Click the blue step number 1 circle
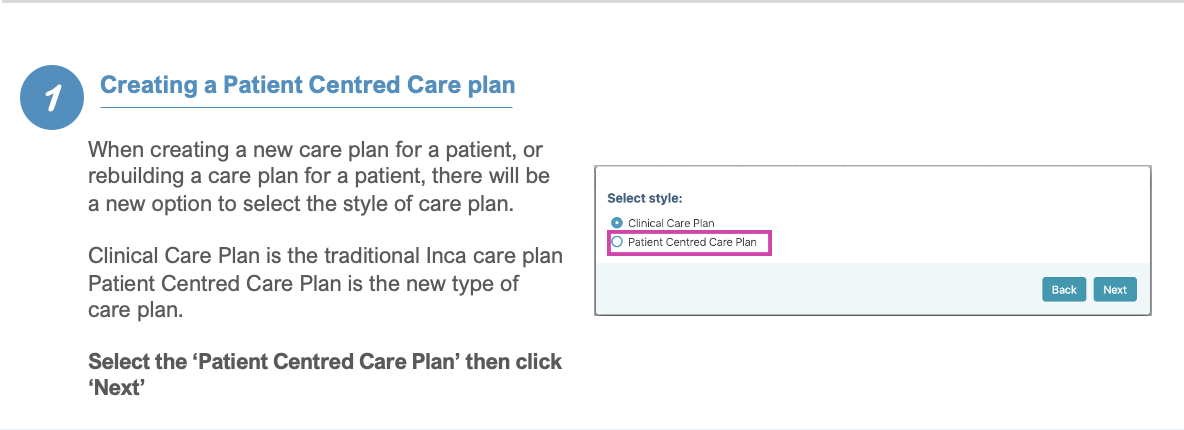 pyautogui.click(x=52, y=97)
